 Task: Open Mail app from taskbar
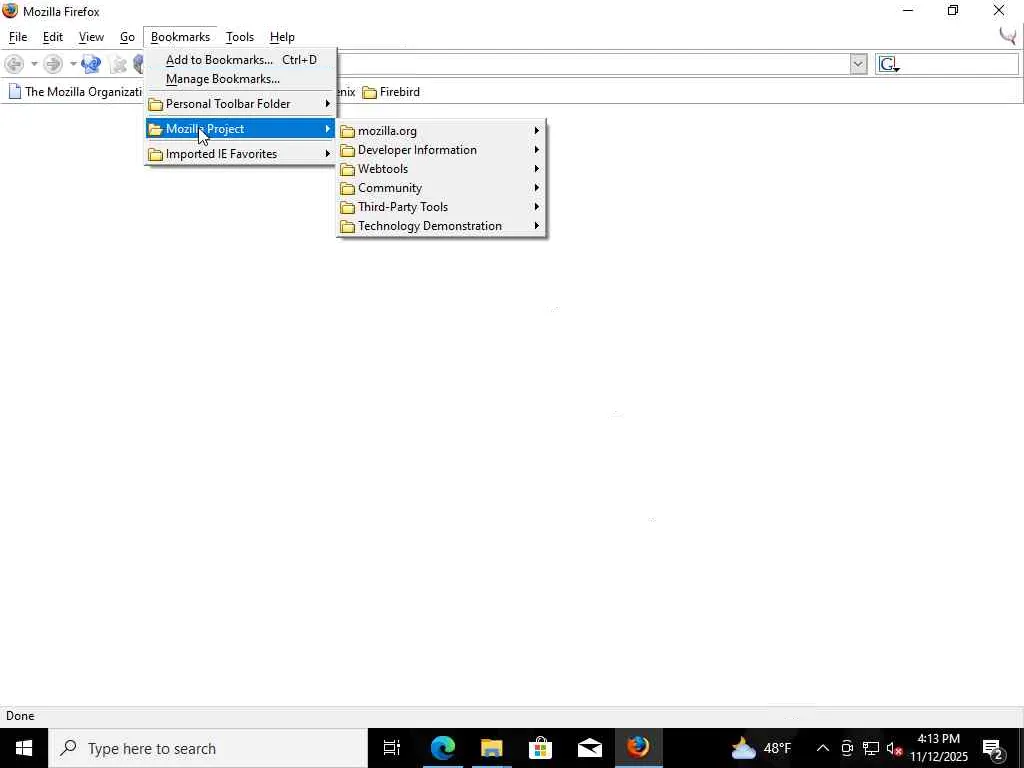[589, 748]
